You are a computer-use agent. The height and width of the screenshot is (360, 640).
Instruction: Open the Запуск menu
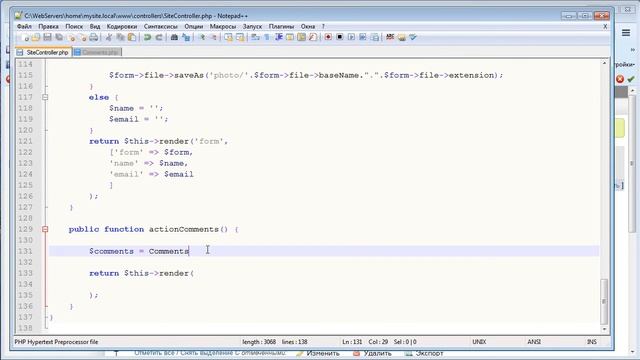252,26
